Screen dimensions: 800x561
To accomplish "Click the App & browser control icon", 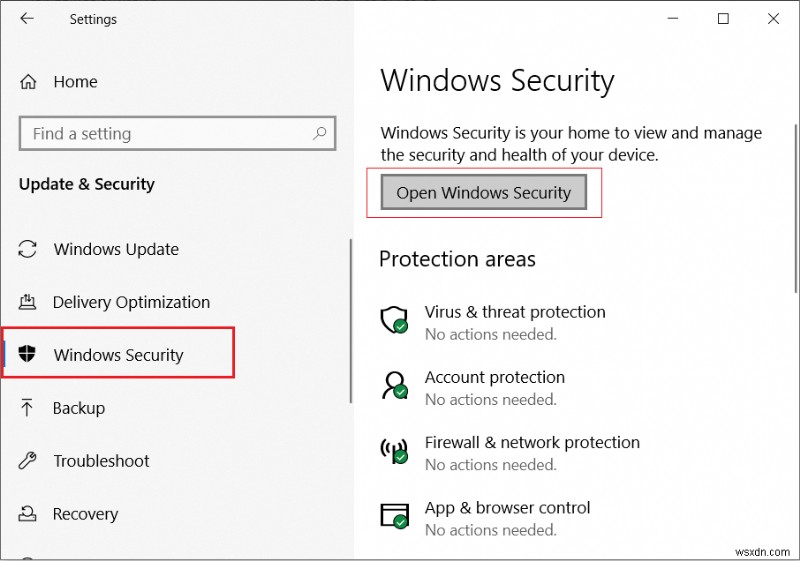I will tap(393, 516).
